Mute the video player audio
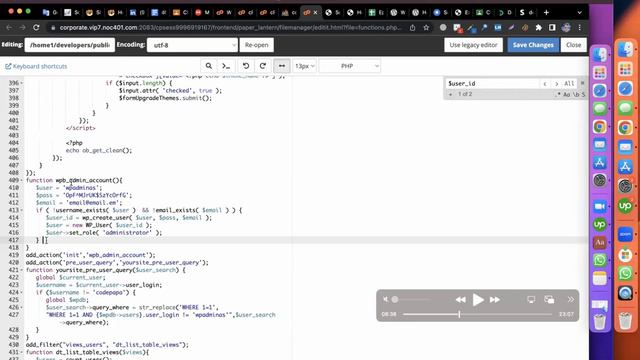Image resolution: width=640 pixels, height=360 pixels. pyautogui.click(x=385, y=300)
